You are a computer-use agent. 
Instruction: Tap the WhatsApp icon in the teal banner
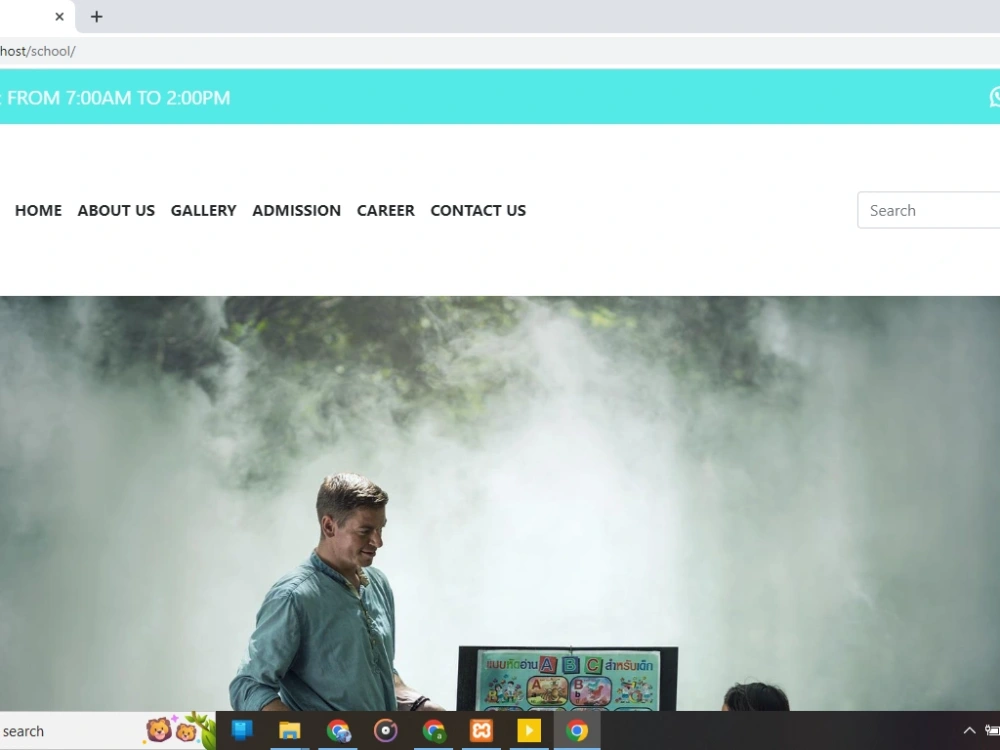point(994,97)
